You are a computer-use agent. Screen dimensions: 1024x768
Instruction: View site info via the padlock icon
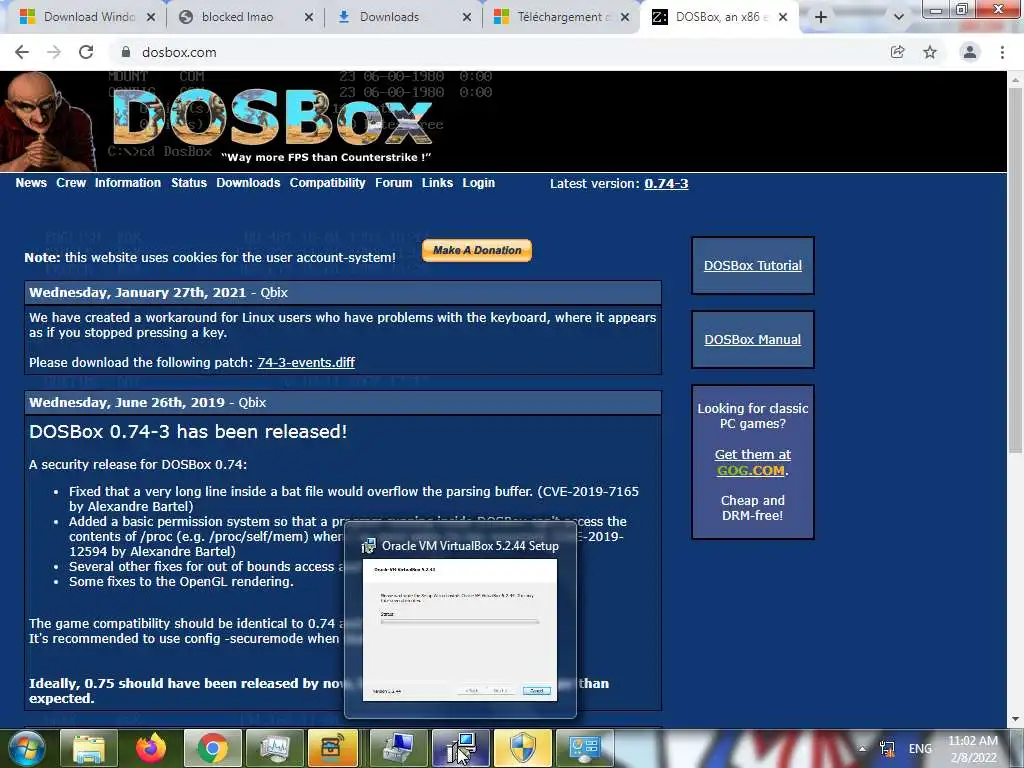(x=126, y=52)
